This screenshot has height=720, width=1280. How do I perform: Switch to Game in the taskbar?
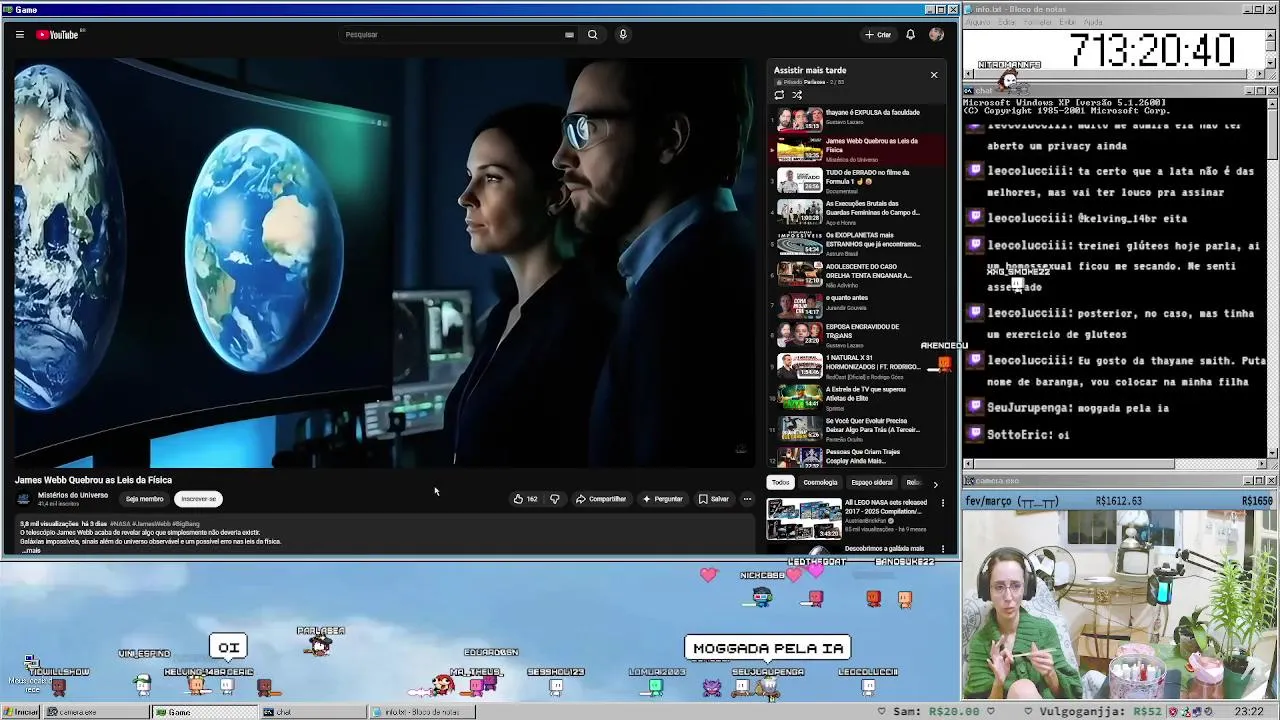(204, 712)
